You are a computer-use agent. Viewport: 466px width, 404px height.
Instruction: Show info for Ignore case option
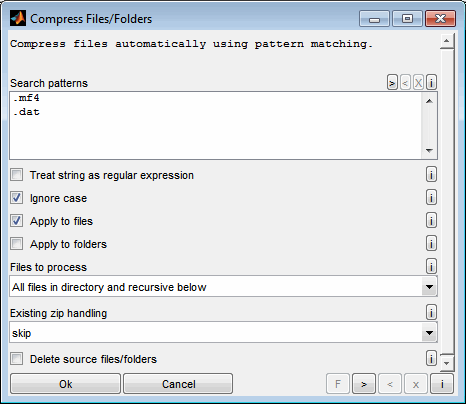431,197
